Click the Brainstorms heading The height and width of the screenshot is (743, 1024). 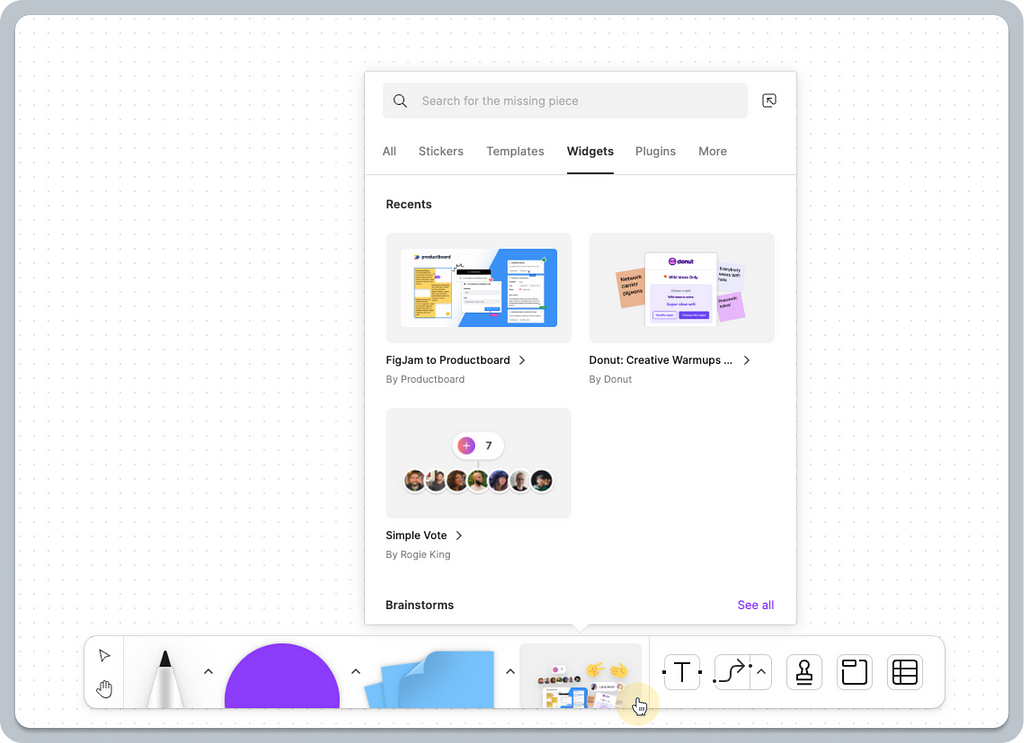tap(419, 605)
